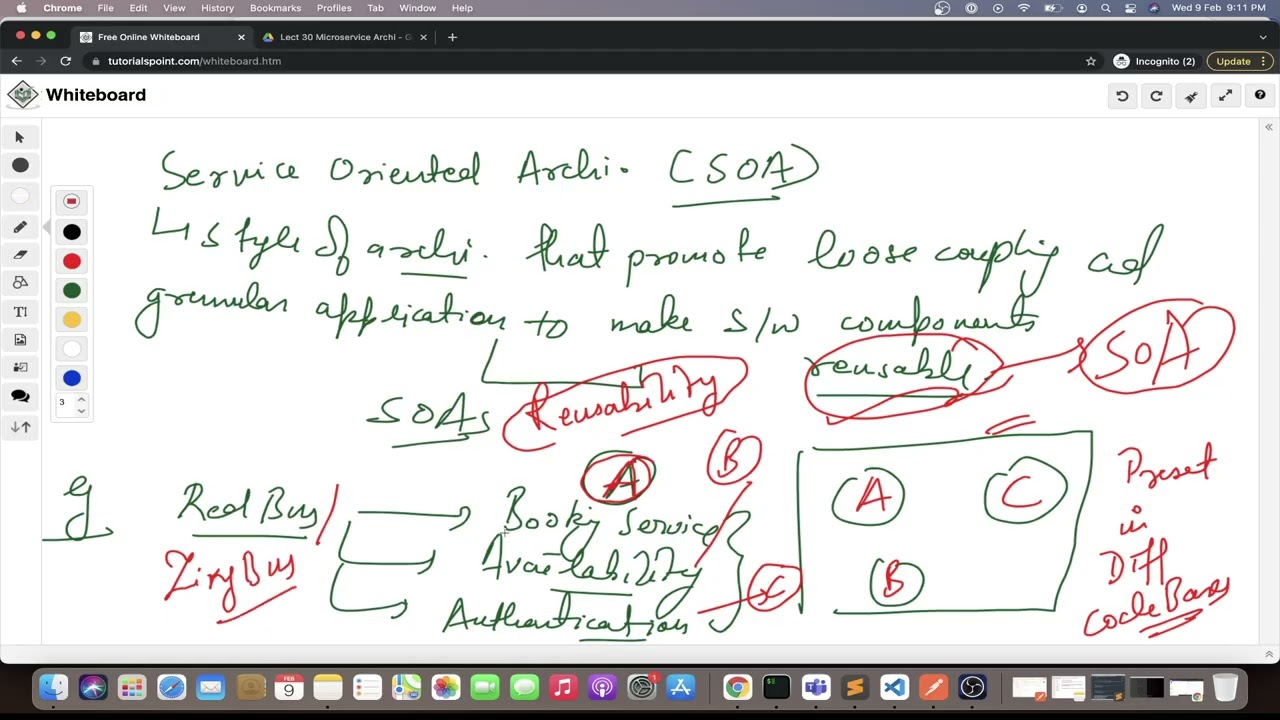Image resolution: width=1280 pixels, height=720 pixels.
Task: Clear the board with the broom icon
Action: pos(1191,96)
